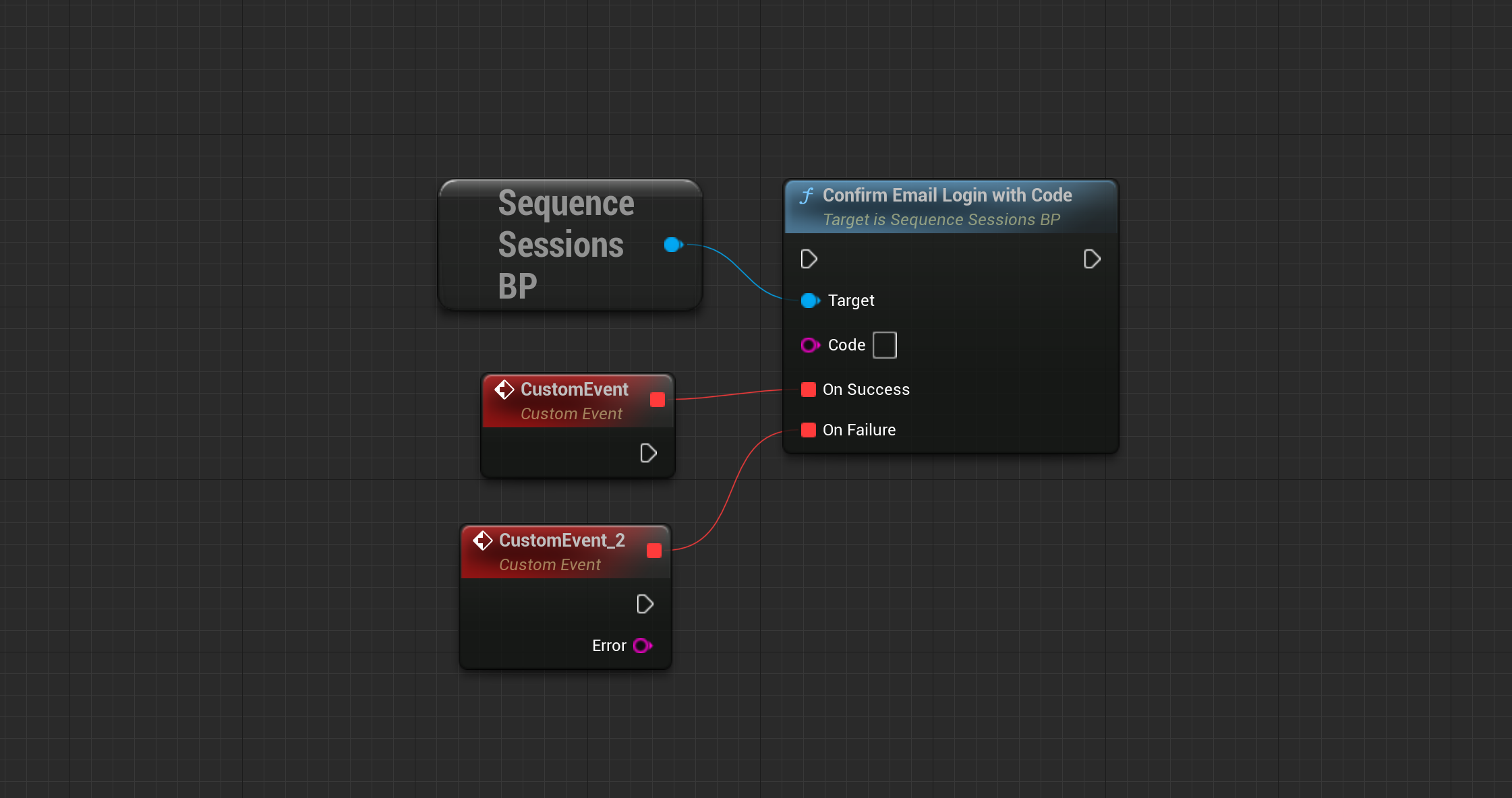Click the magenta Code string pin
This screenshot has width=1512, height=798.
click(809, 345)
